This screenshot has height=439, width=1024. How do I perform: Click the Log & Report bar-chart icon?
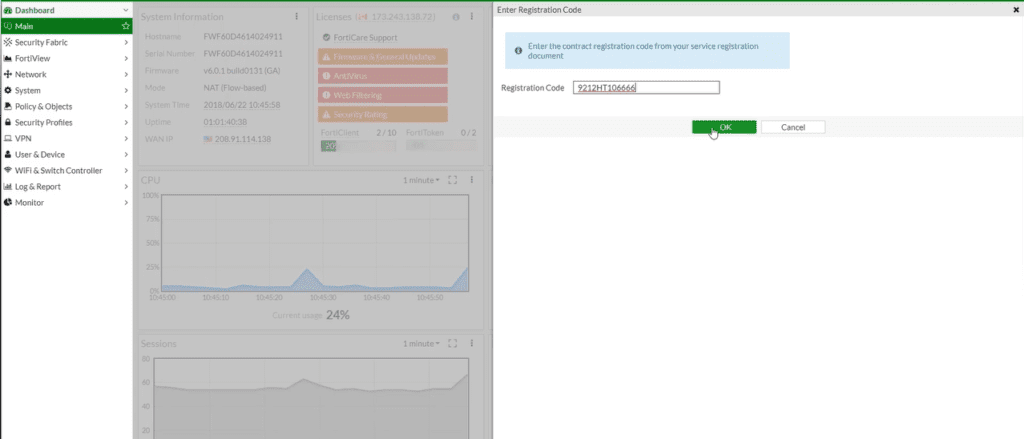click(x=8, y=186)
